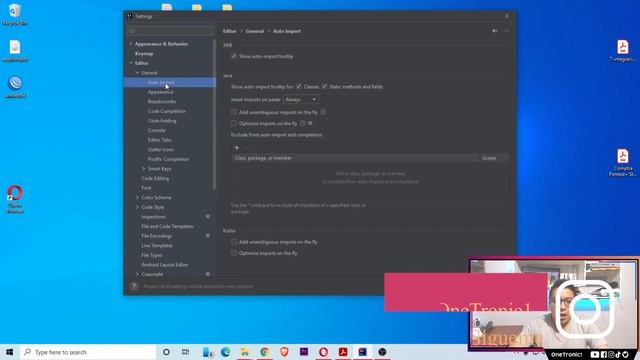Screen dimensions: 640x360
Task: Click the settings search input field
Action: (x=170, y=31)
